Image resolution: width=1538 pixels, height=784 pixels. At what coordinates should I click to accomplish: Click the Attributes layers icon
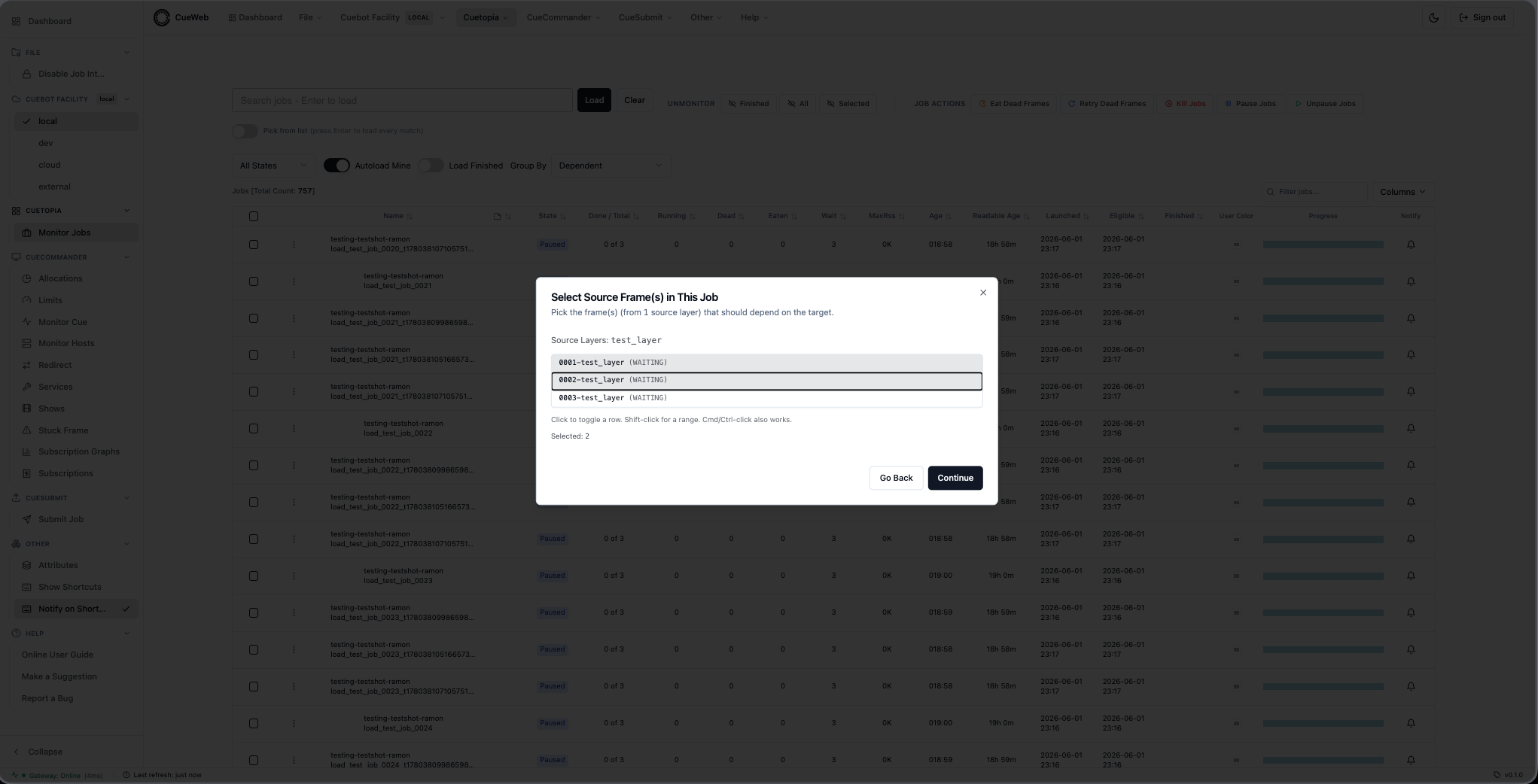[x=27, y=565]
